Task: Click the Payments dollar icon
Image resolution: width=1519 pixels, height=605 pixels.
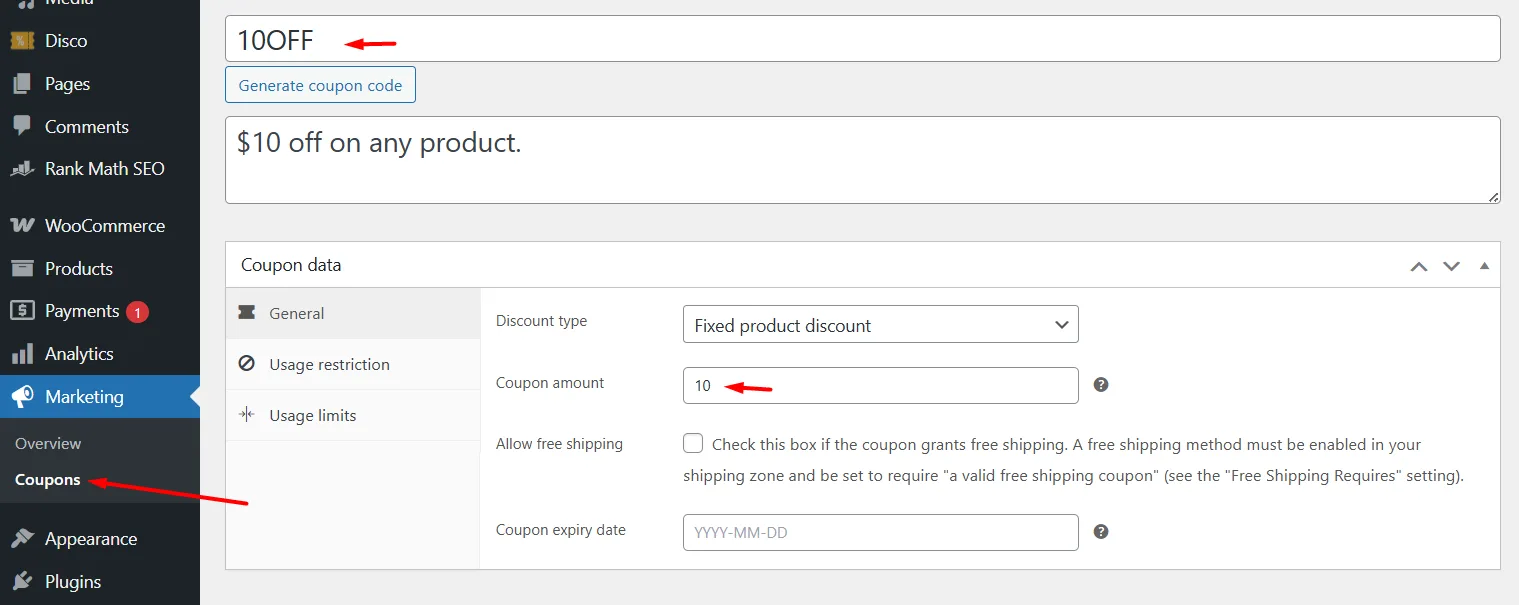Action: pyautogui.click(x=22, y=311)
